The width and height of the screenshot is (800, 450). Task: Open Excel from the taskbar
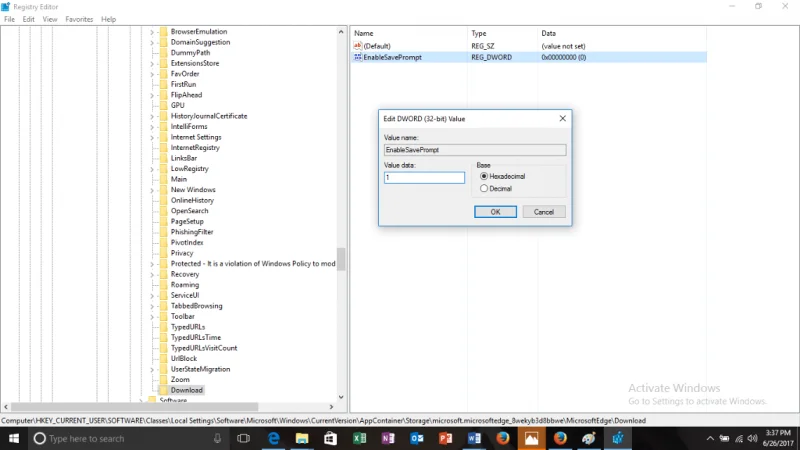click(x=359, y=439)
